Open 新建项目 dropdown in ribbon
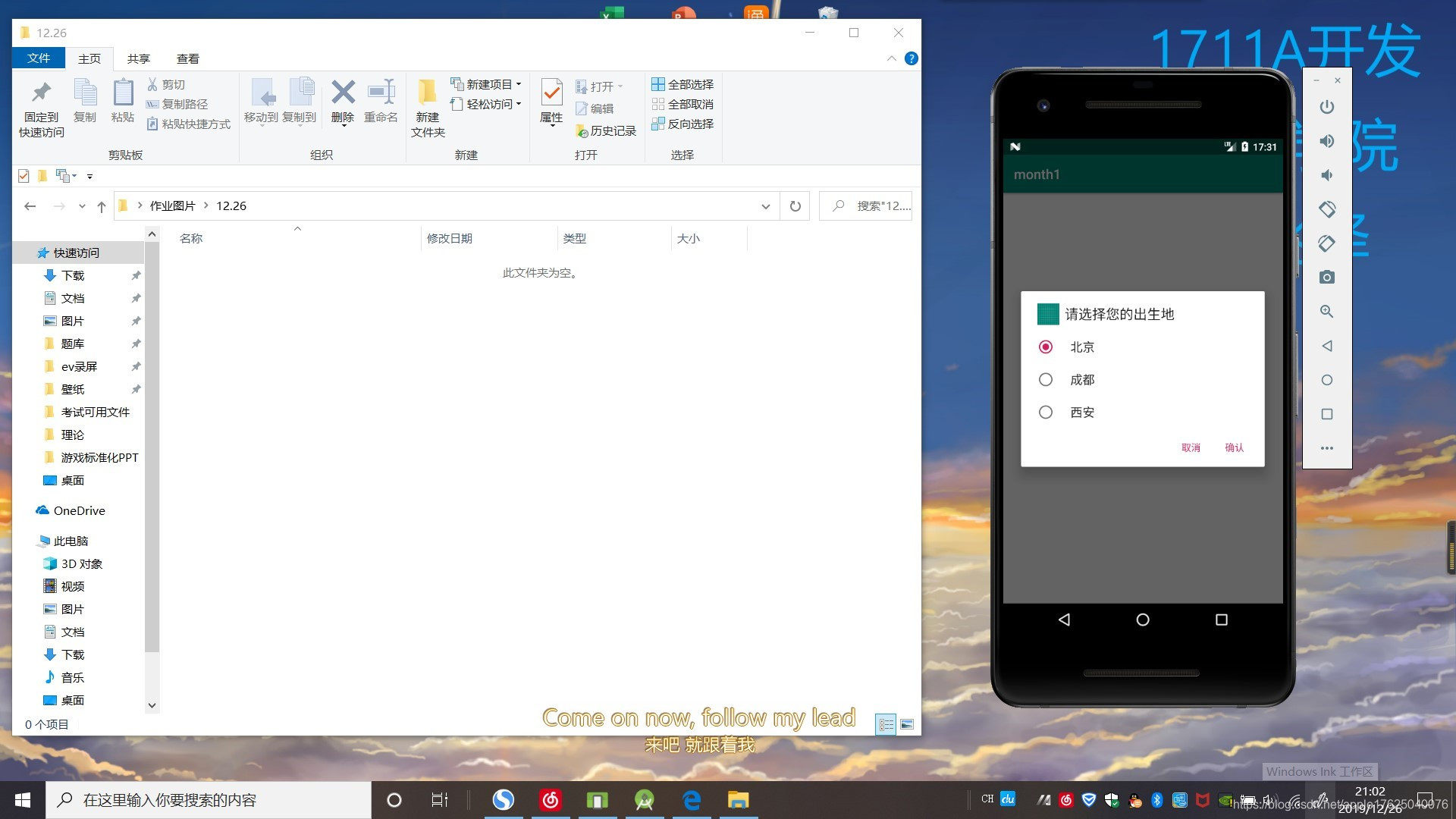1456x819 pixels. point(487,84)
